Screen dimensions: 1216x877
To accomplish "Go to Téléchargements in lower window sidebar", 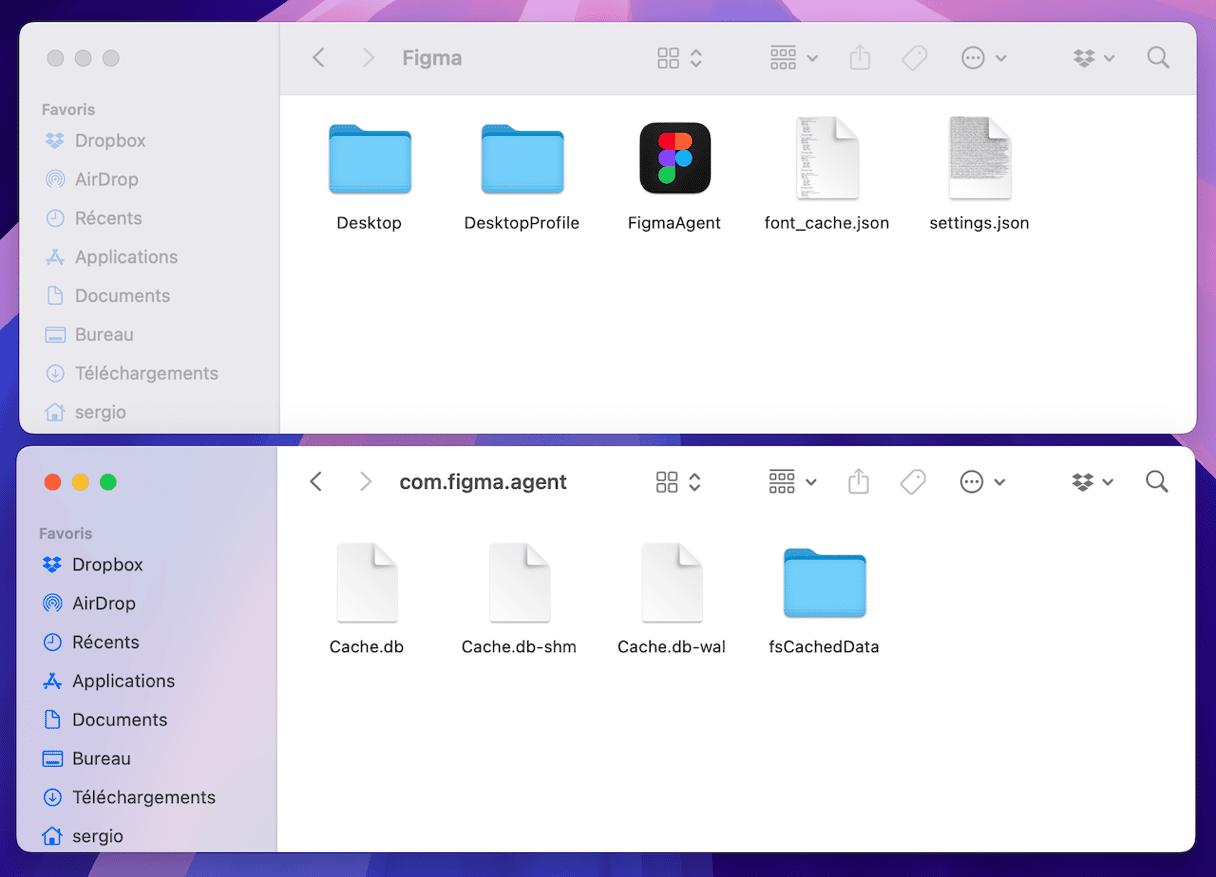I will pyautogui.click(x=143, y=797).
